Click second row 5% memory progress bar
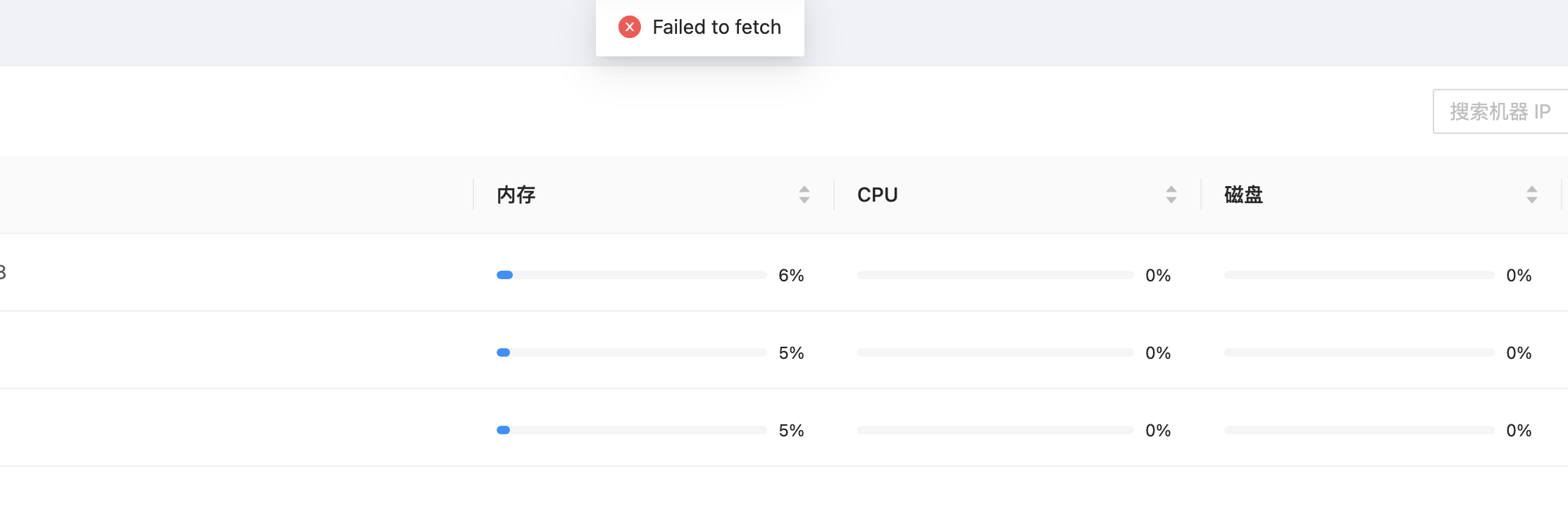 point(632,352)
